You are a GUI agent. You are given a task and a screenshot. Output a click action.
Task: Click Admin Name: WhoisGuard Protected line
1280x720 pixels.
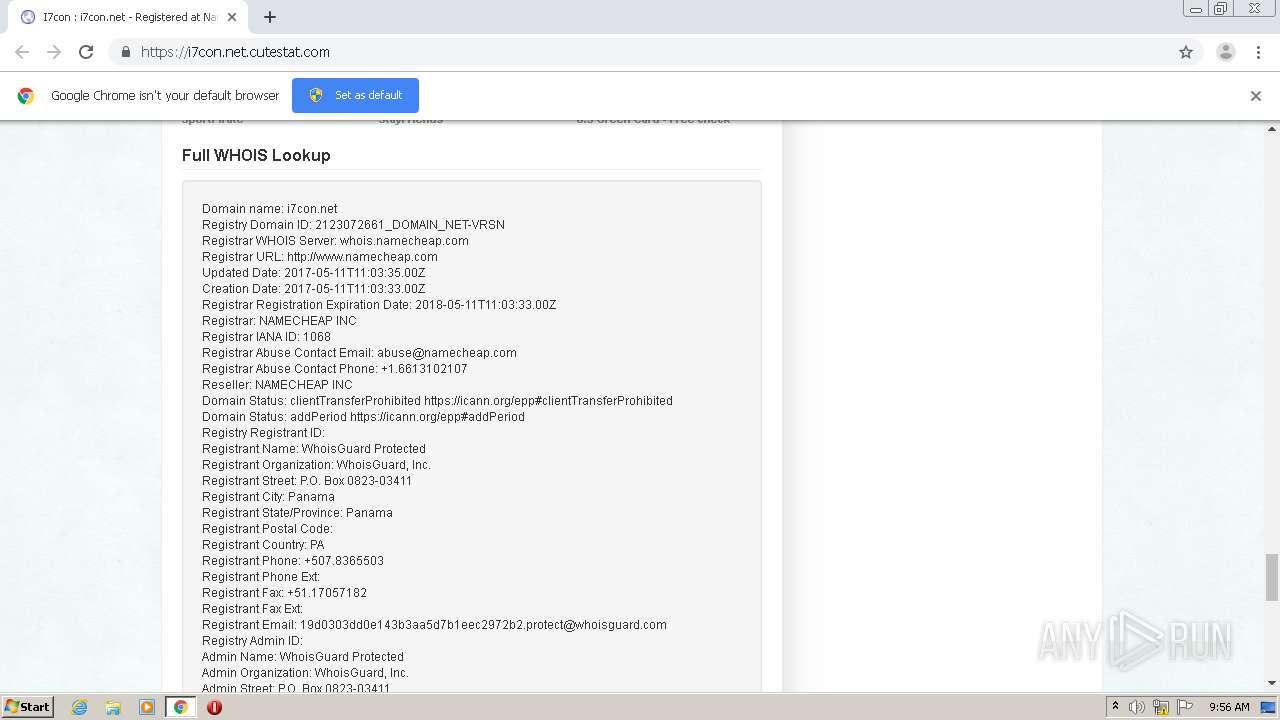point(303,657)
